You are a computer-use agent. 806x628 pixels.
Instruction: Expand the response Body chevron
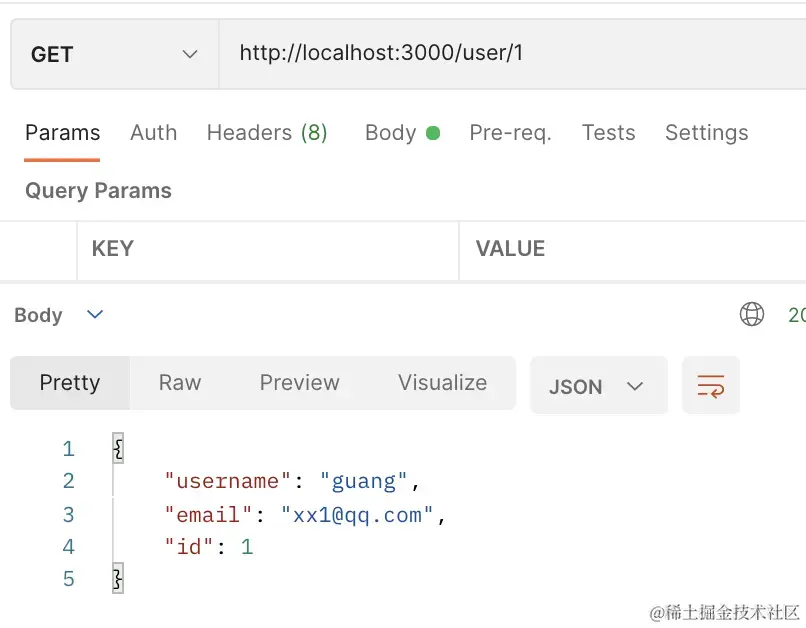[95, 315]
